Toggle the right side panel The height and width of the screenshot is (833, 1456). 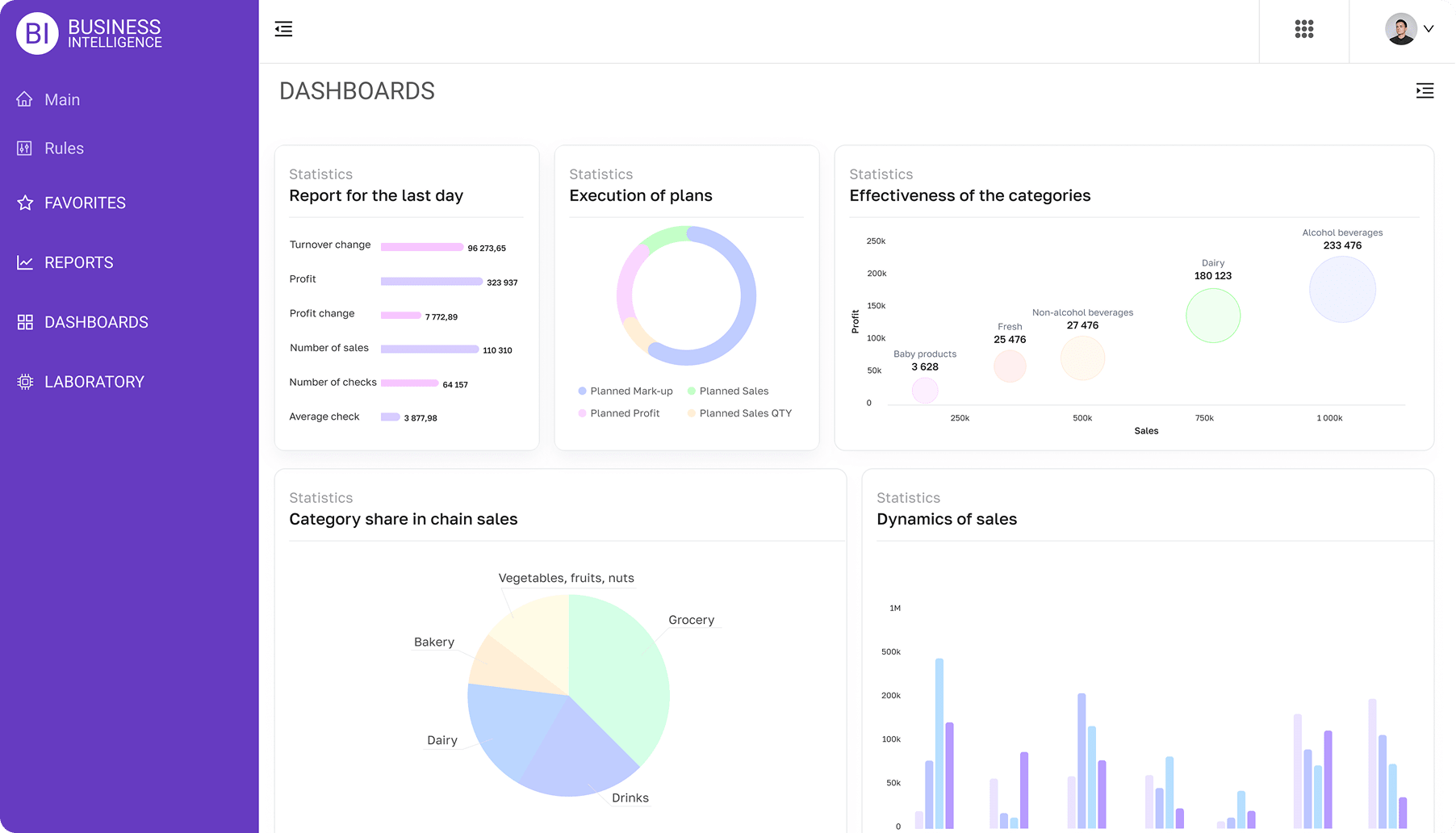click(x=1425, y=91)
